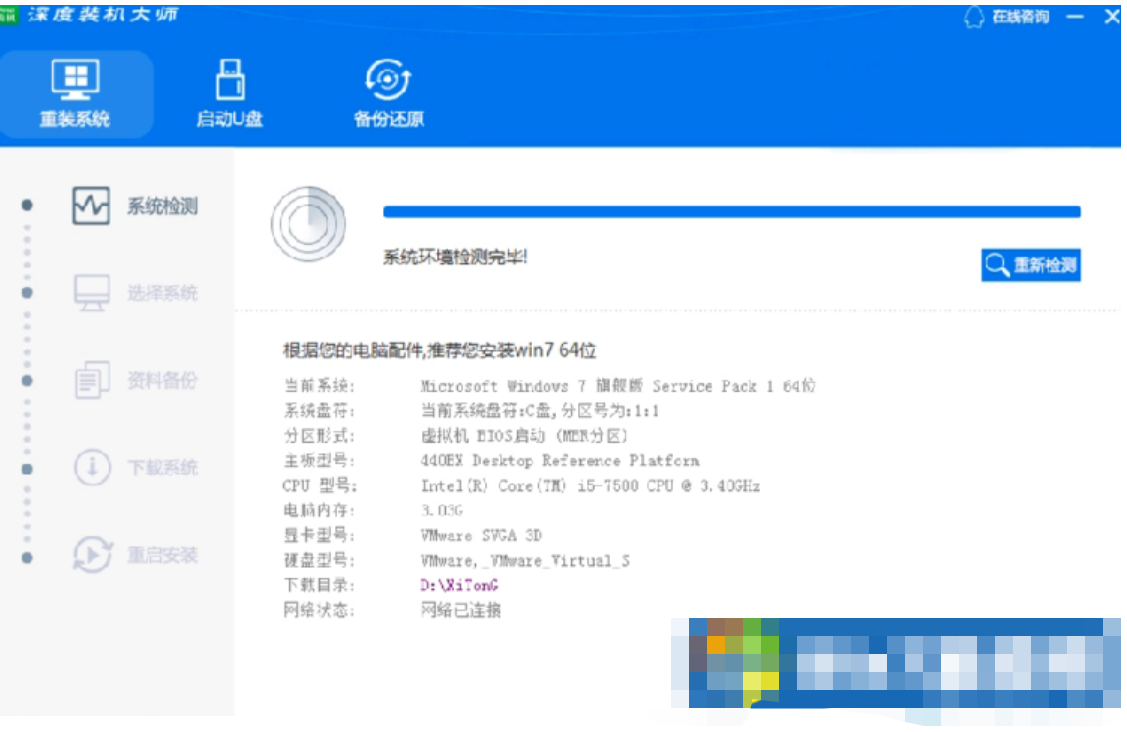This screenshot has width=1127, height=732.
Task: Click the reinstall system monitor icon
Action: pyautogui.click(x=75, y=79)
